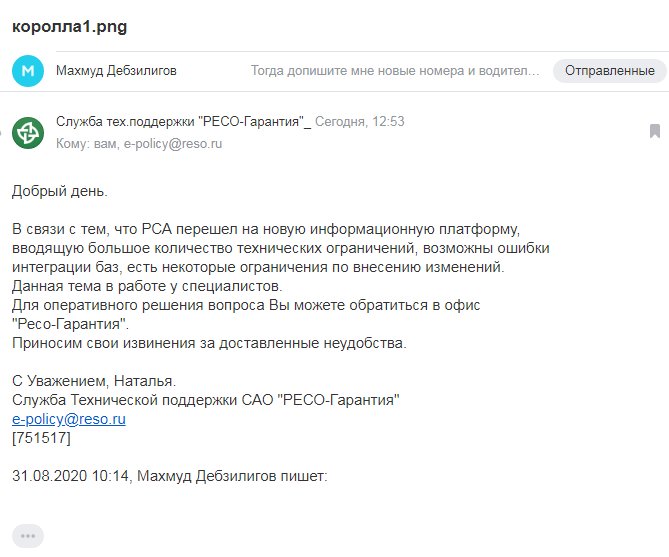
Task: Click quoted header '31.08.2020 10:14, Махмуд Дебзилигов пишет'
Action: 170,476
